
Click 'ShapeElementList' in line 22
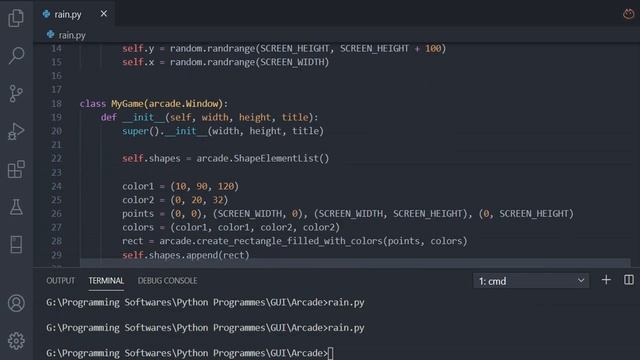(x=276, y=158)
